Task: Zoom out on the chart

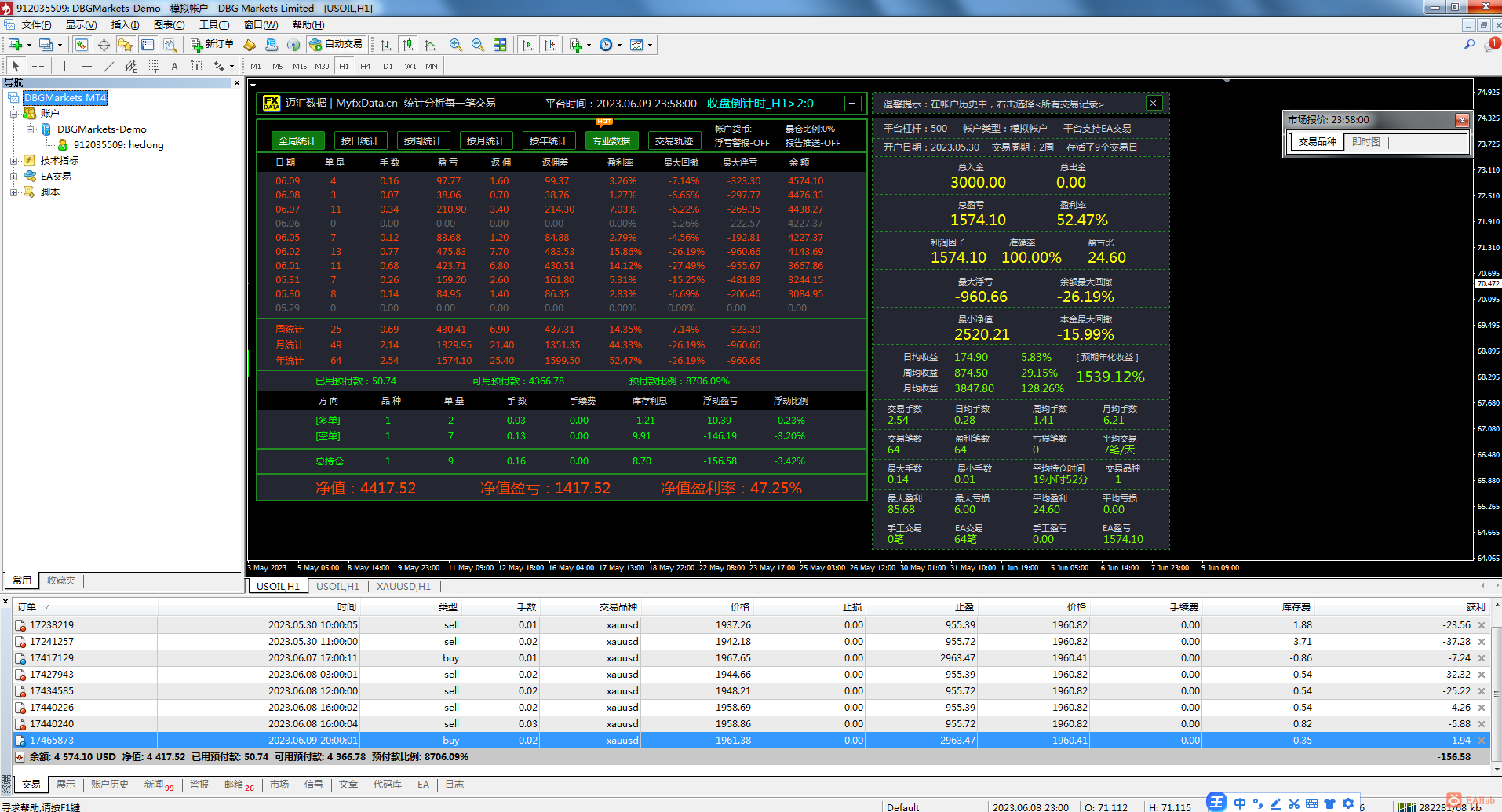Action: pyautogui.click(x=478, y=45)
